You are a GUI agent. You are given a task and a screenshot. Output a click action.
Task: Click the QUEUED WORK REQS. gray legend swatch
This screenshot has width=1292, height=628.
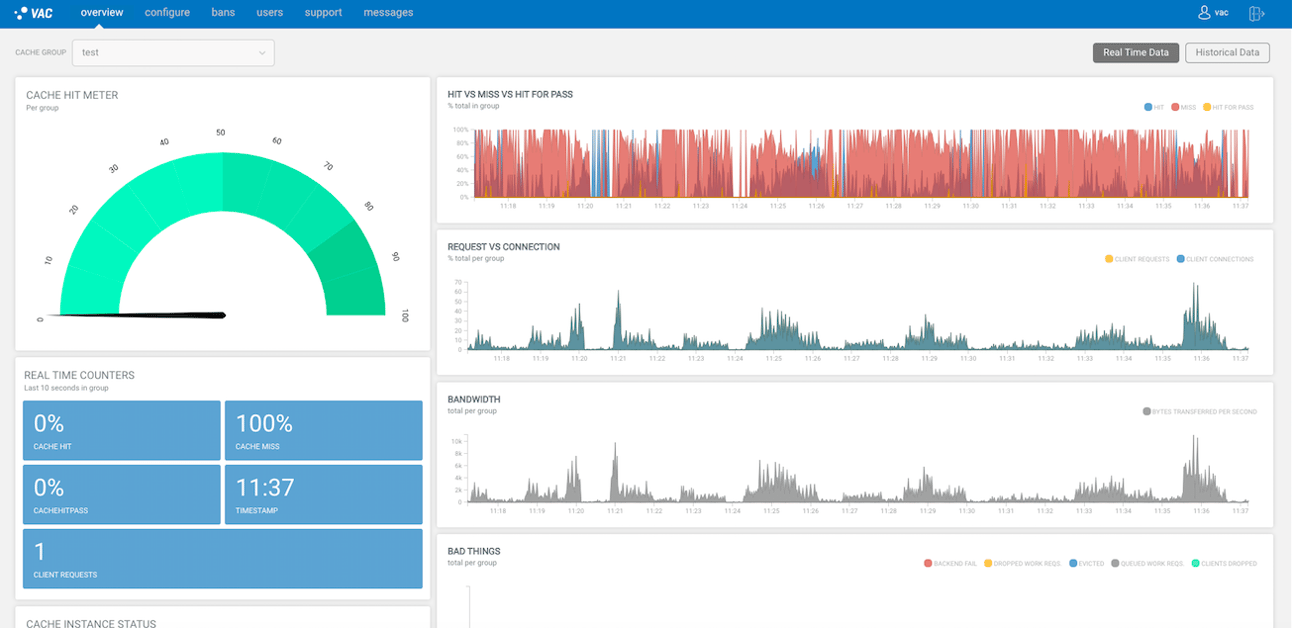tap(1115, 563)
